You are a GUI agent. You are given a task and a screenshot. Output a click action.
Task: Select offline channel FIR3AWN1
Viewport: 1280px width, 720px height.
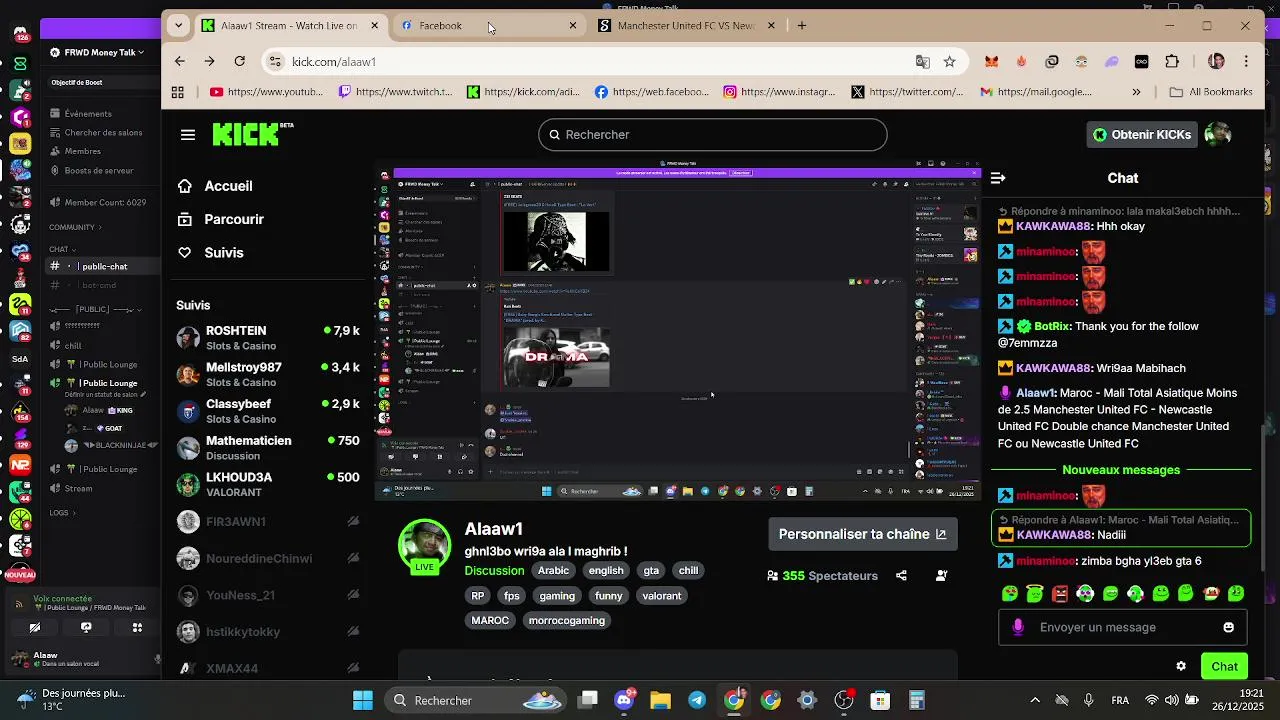[x=268, y=521]
